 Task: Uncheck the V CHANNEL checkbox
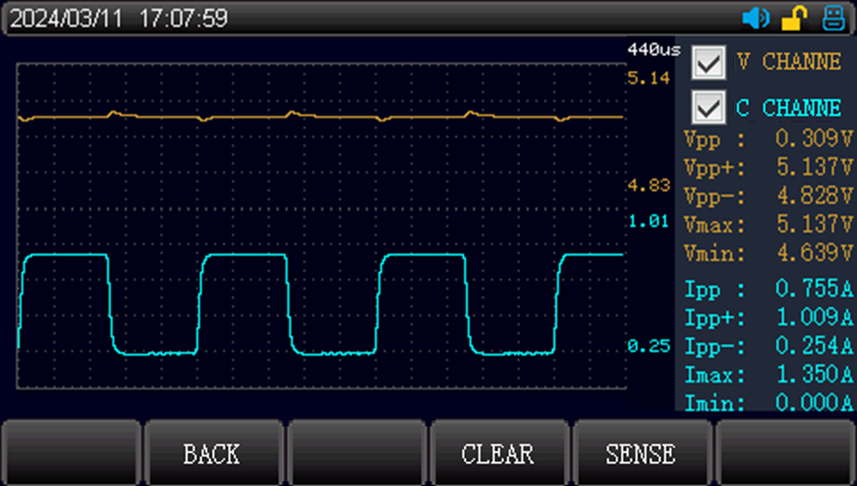[x=708, y=63]
